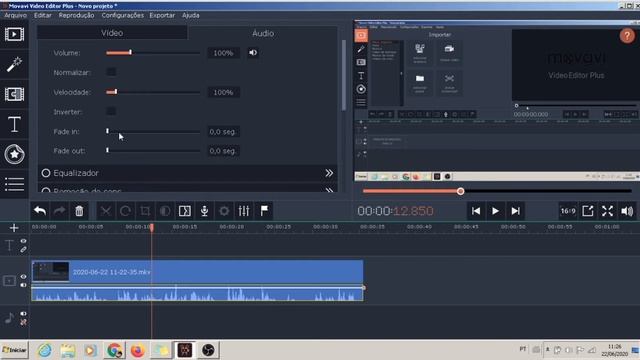Viewport: 640px width, 360px height.
Task: Toggle visibility of the video track
Action: [x=24, y=277]
